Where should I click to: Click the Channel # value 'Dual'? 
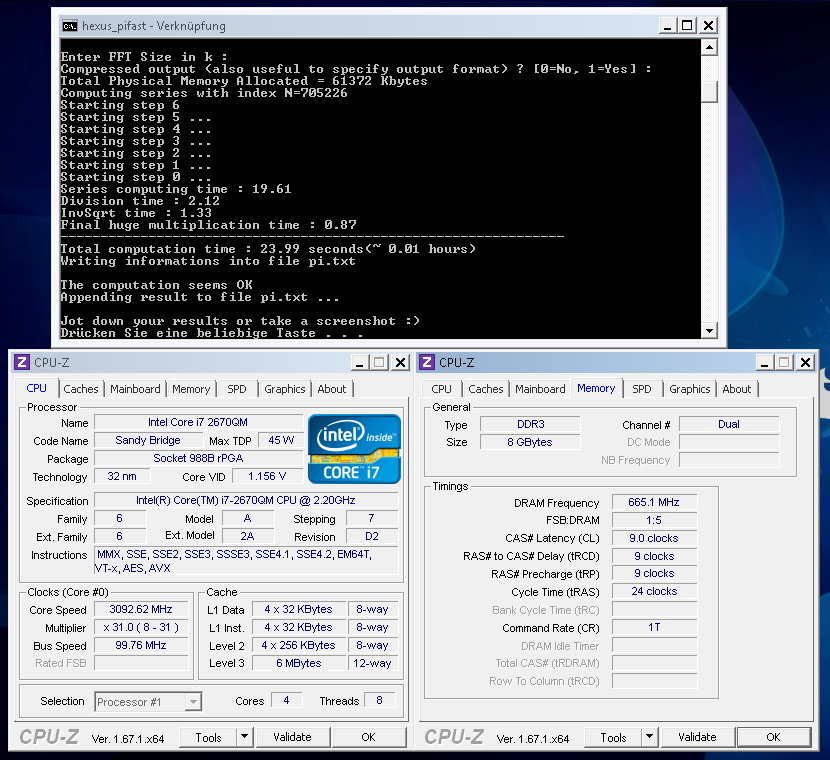(729, 424)
